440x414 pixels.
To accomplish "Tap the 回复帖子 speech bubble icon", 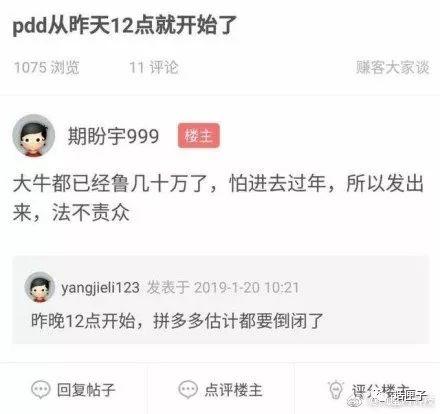I will [x=41, y=389].
